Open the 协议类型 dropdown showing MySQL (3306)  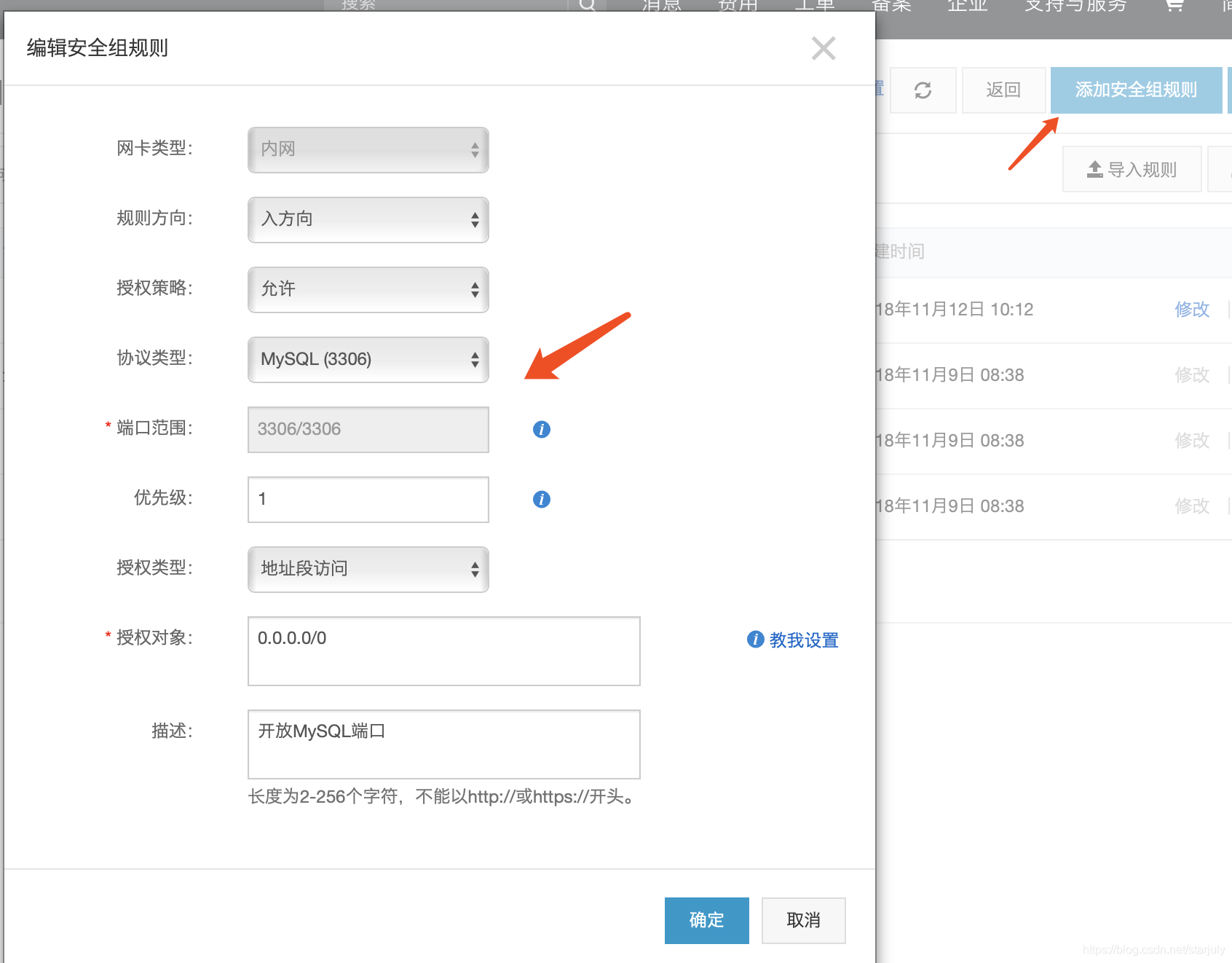(368, 360)
